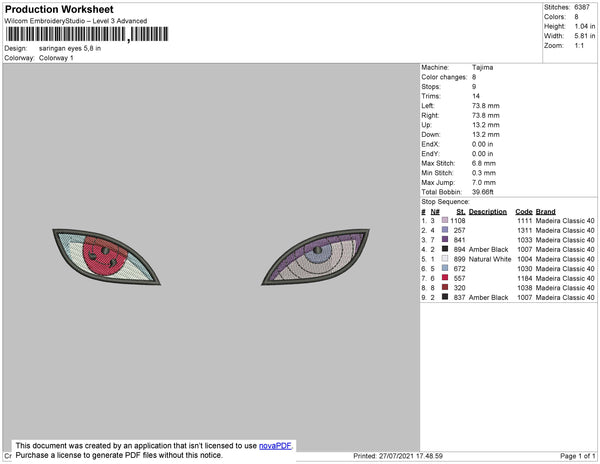Select the black swatch in stop row 9
600x464 pixels.
pyautogui.click(x=445, y=297)
